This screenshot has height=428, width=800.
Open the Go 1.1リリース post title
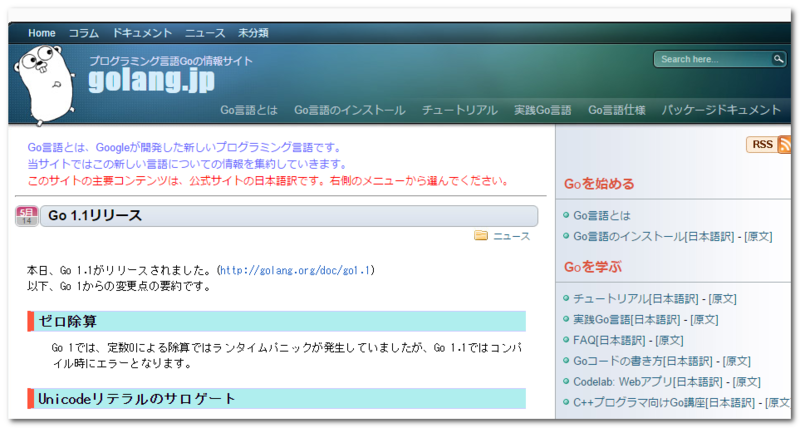pos(95,216)
